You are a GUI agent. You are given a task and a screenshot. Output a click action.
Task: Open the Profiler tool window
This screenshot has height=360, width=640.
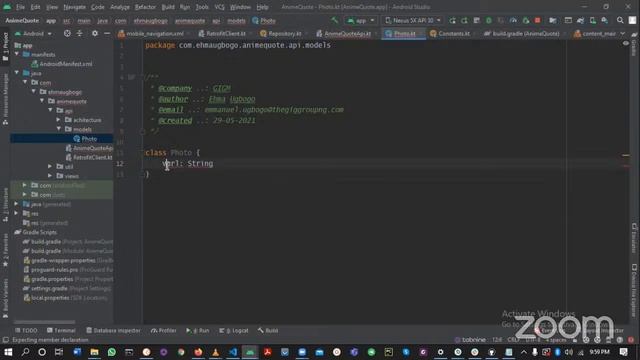(x=163, y=331)
